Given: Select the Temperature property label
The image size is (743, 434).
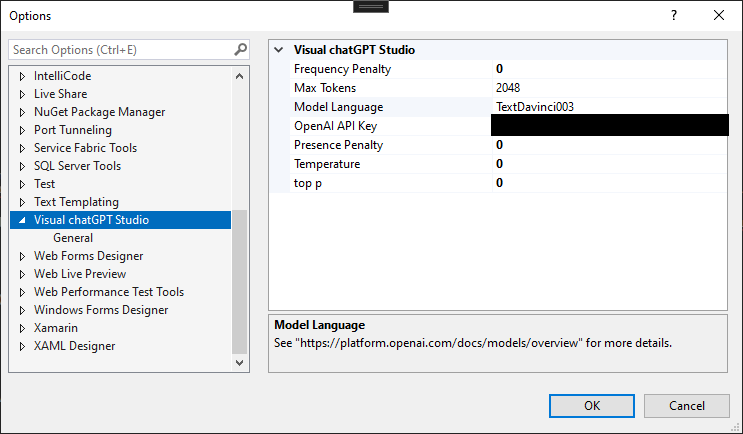Looking at the screenshot, I should [327, 163].
